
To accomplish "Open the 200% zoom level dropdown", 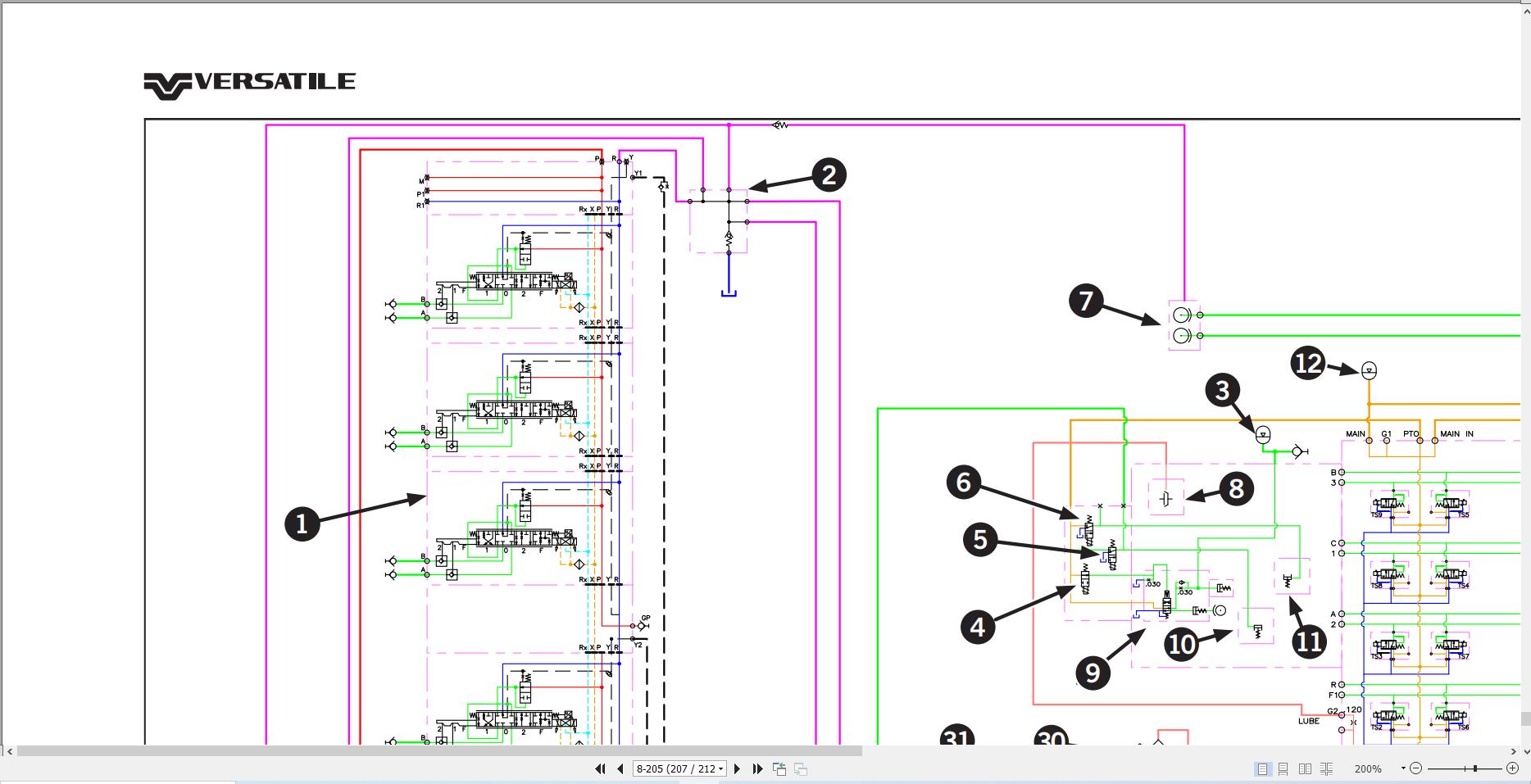I will 1403,768.
